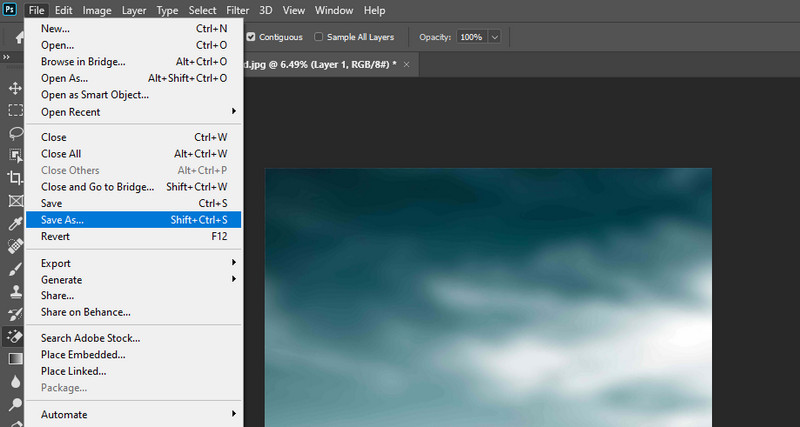Select the Brush tool
Image resolution: width=800 pixels, height=427 pixels.
[x=15, y=268]
